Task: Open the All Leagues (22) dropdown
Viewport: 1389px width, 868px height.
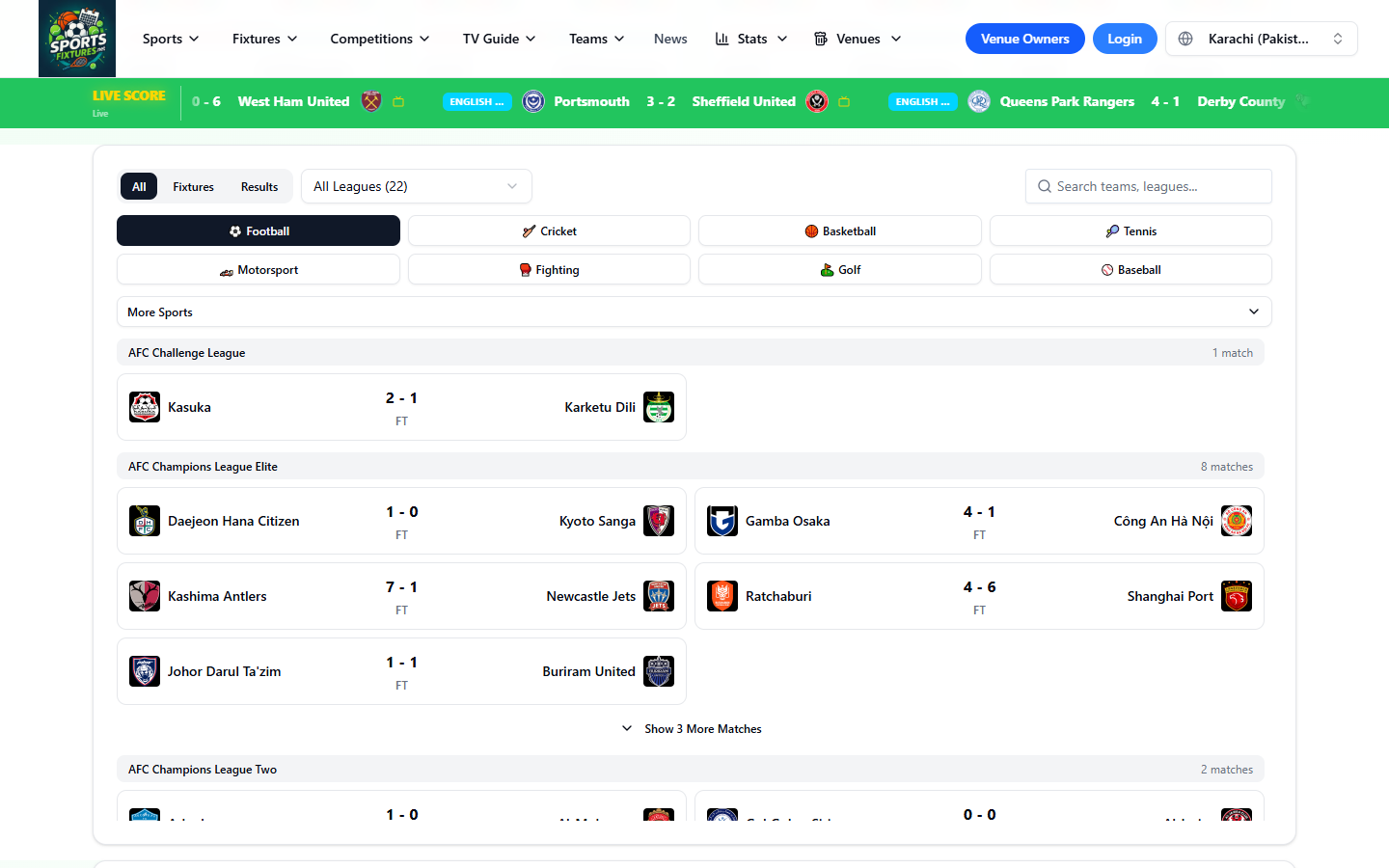Action: pos(417,186)
